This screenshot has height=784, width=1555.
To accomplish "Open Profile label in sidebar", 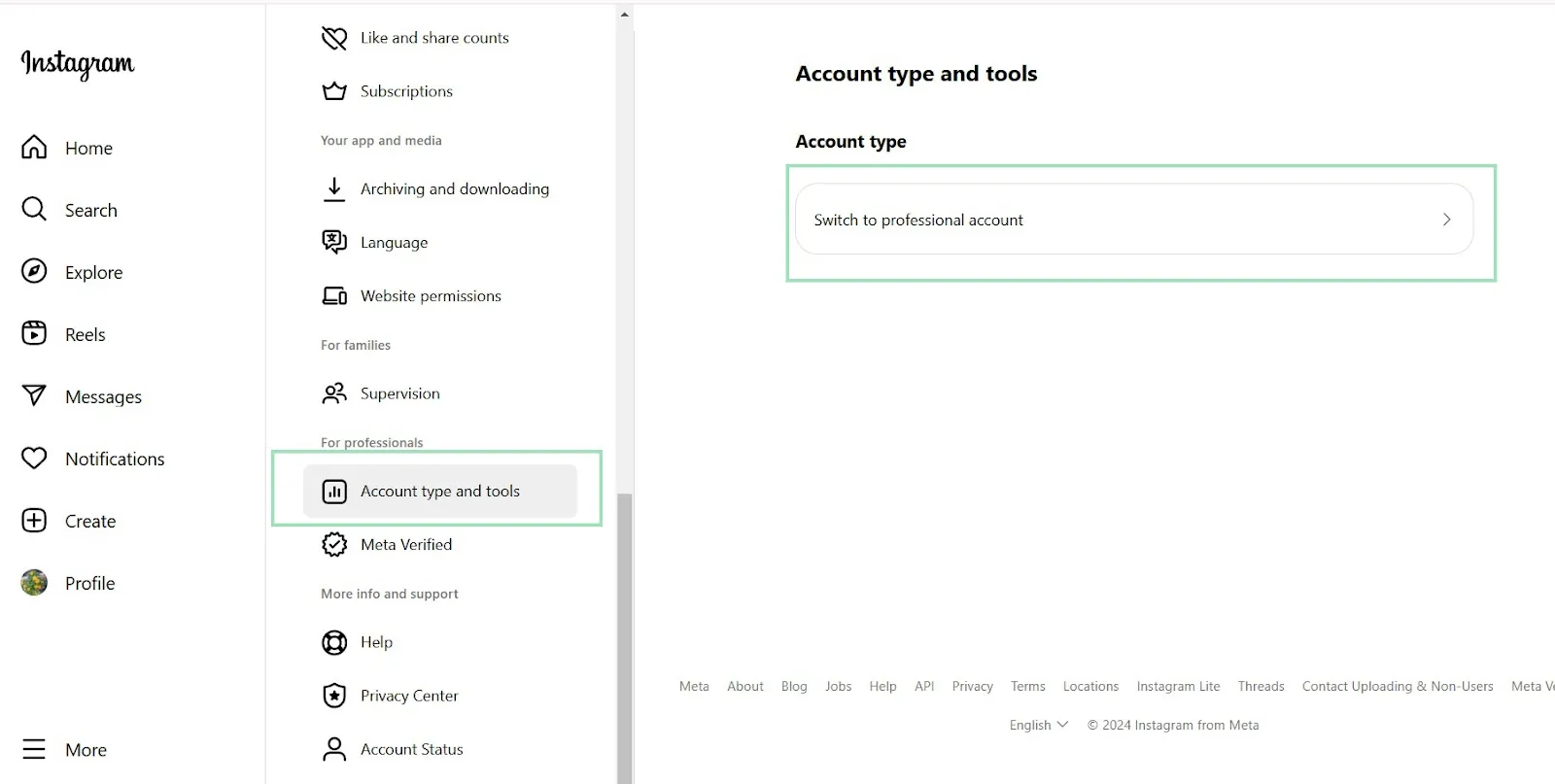I will click(90, 584).
